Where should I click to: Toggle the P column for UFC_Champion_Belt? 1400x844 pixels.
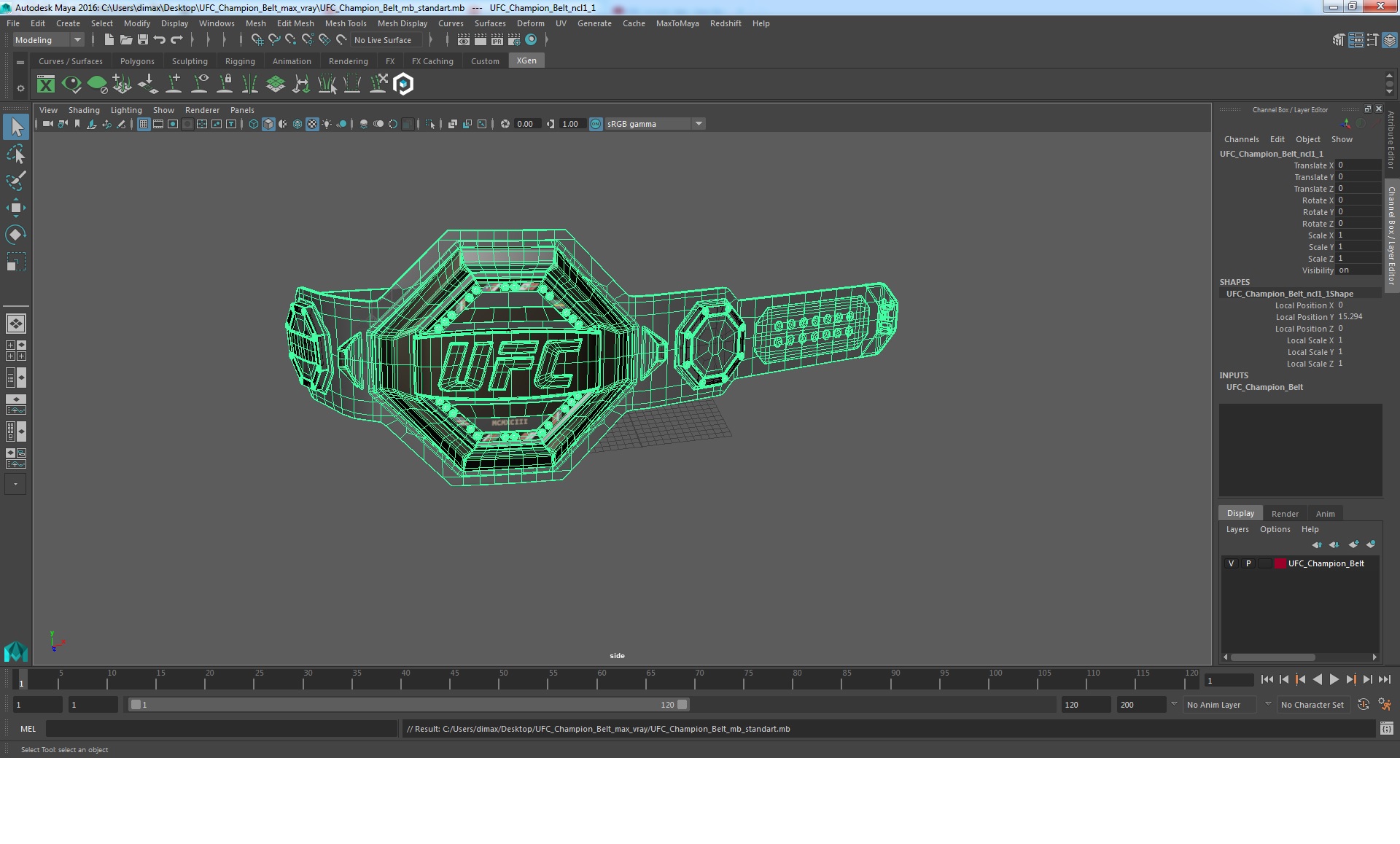(1247, 563)
